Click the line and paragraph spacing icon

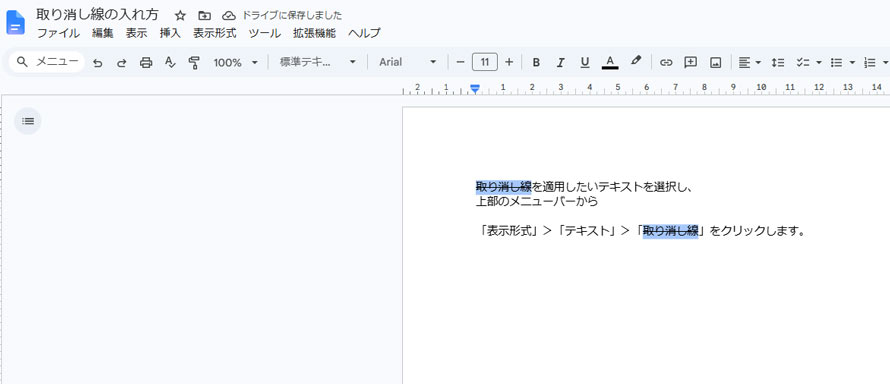(x=778, y=62)
